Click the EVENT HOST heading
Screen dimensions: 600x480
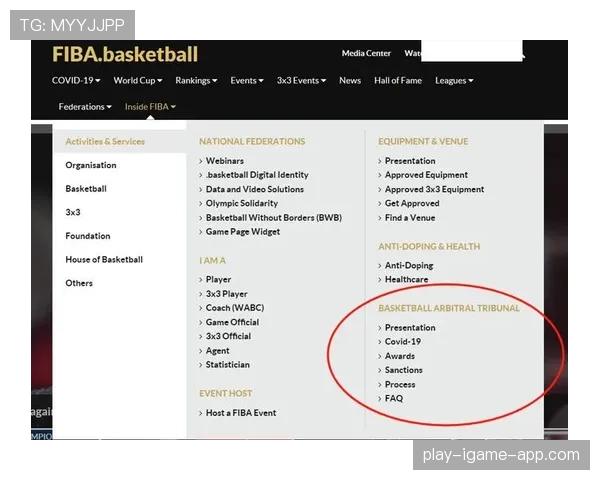[225, 393]
